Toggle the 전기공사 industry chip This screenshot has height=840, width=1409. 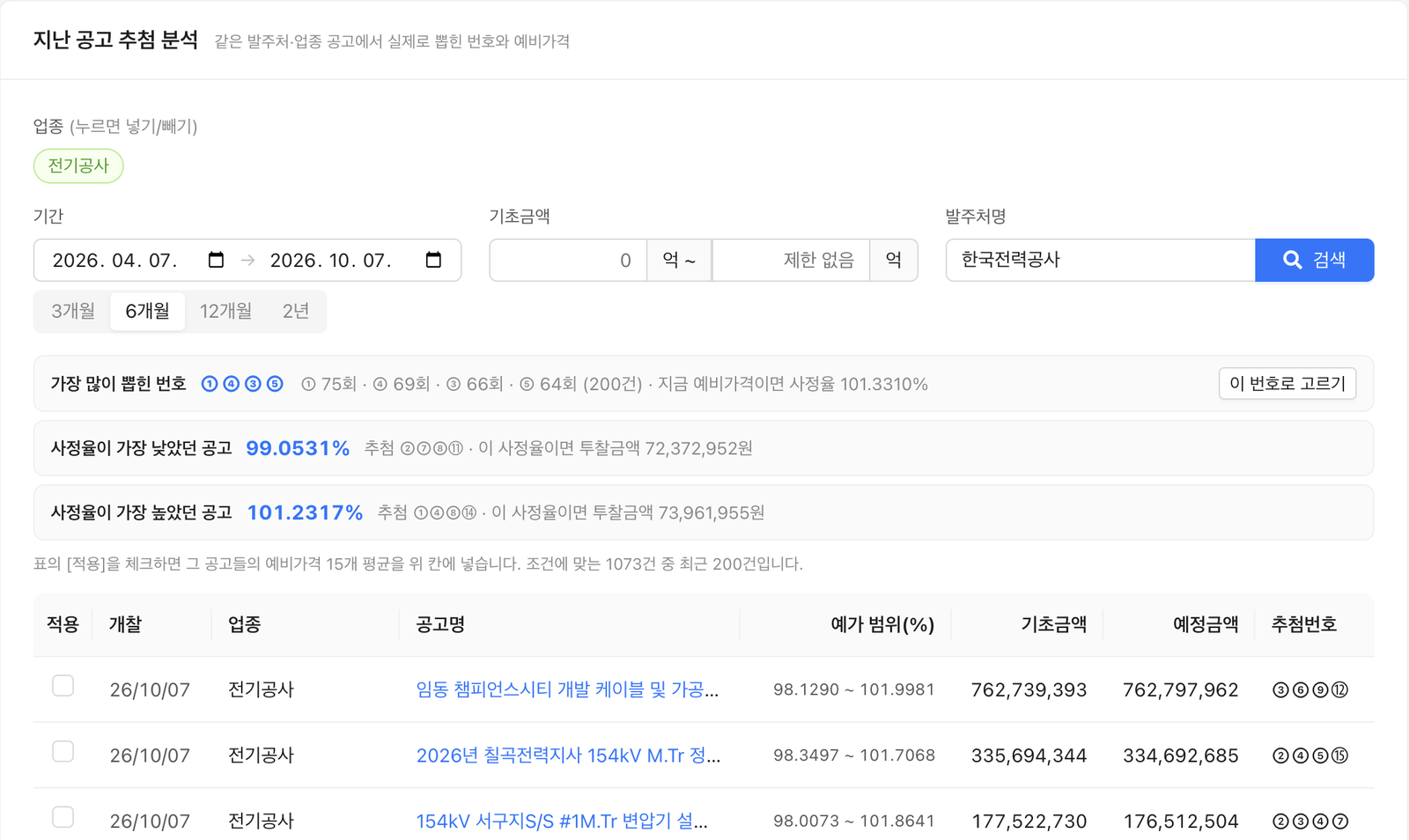click(x=78, y=166)
